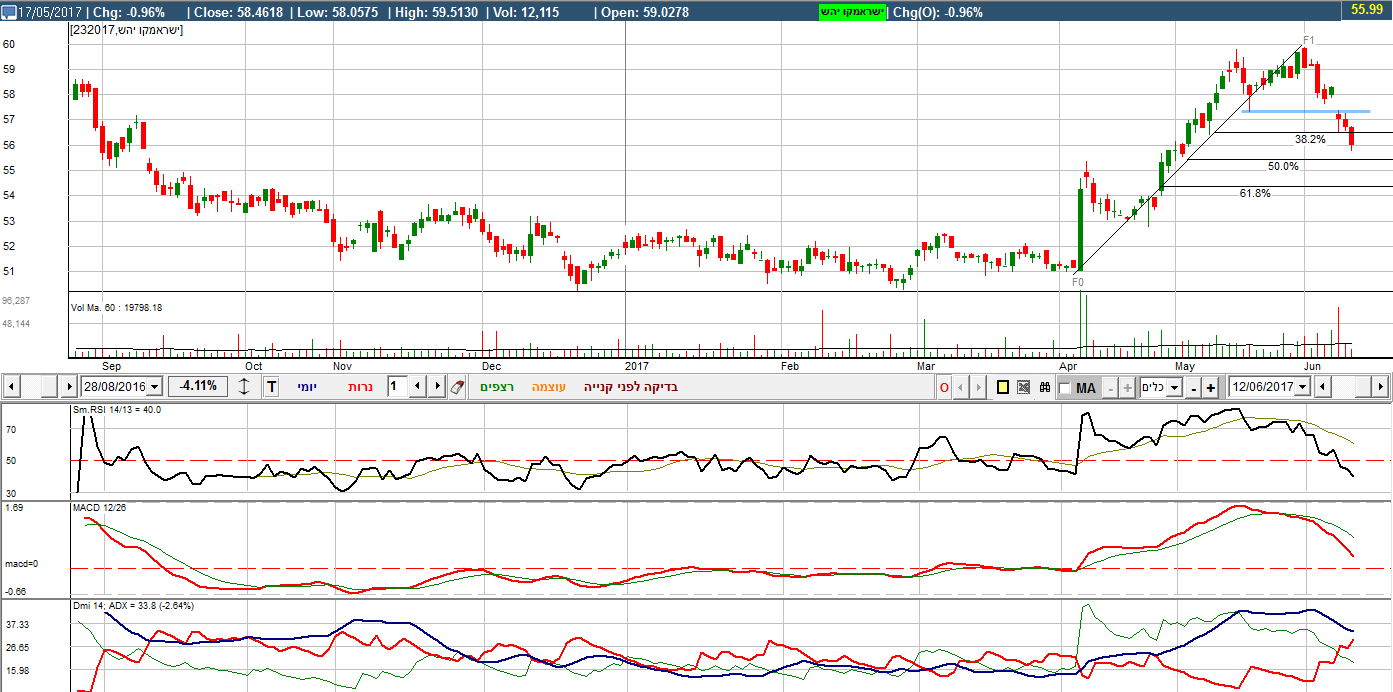Click the רצפים button
The image size is (1393, 692).
496,387
